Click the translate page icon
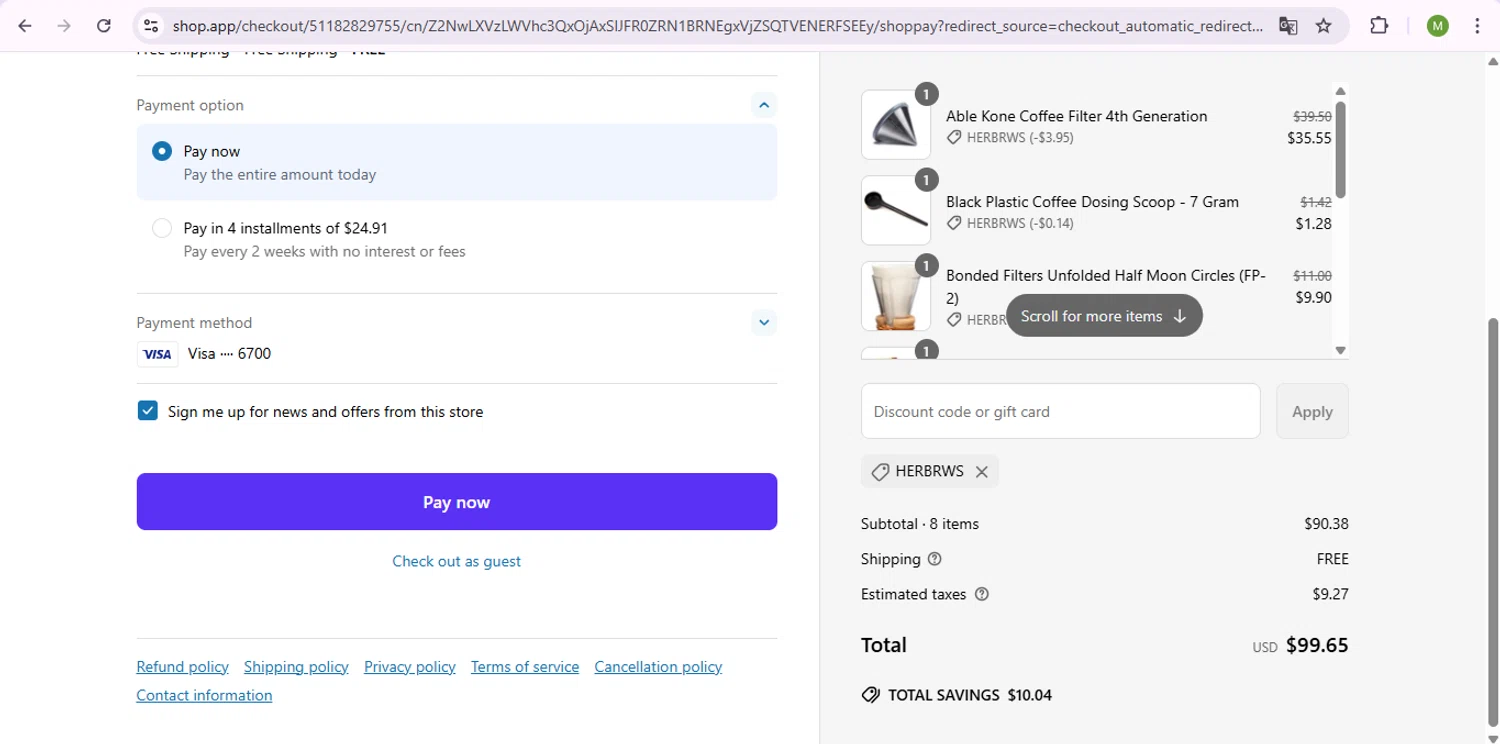This screenshot has height=744, width=1500. [1288, 26]
